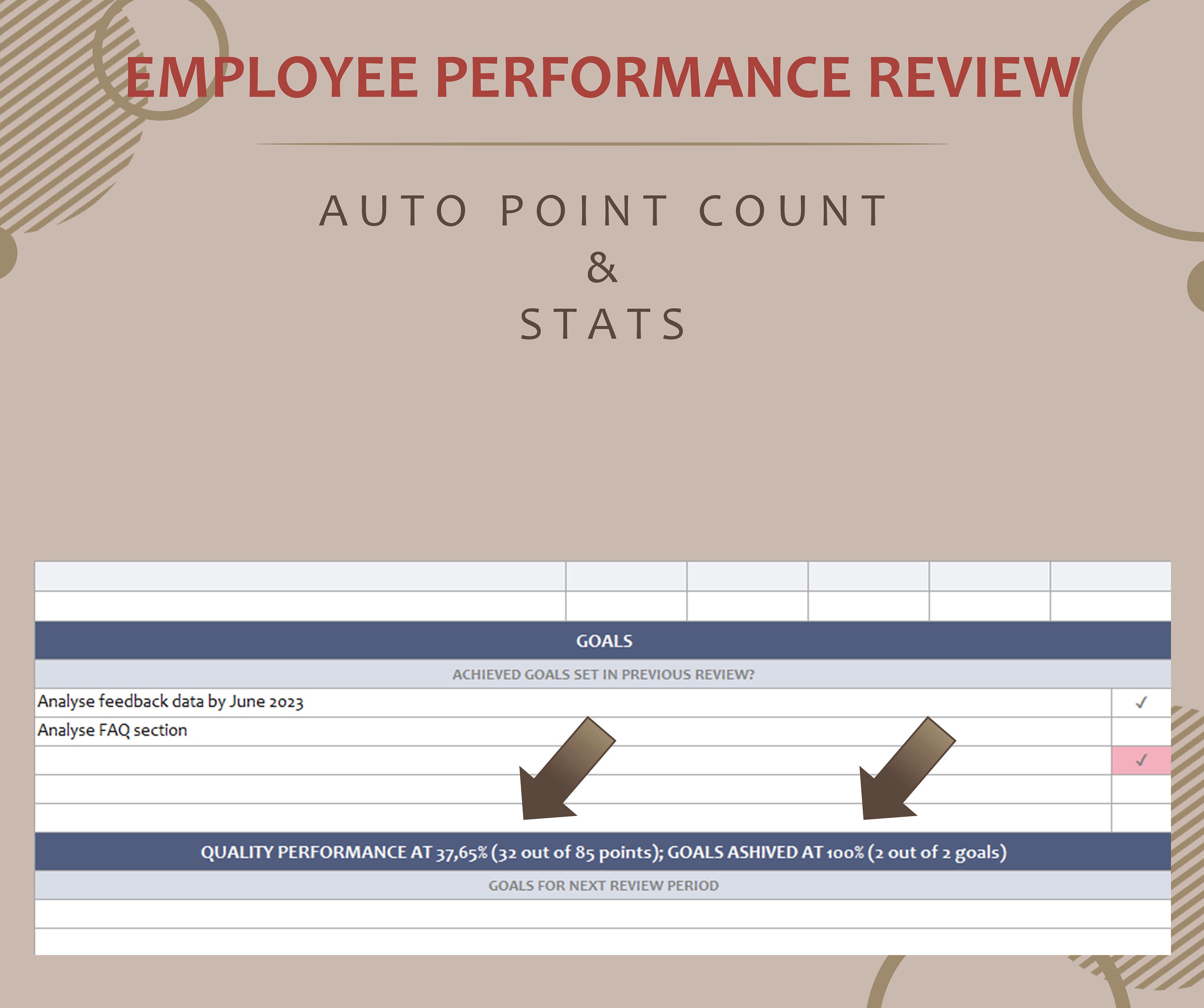This screenshot has width=1204, height=1008.
Task: Click the empty check cell beside 'Analyse FAQ section'
Action: [1141, 731]
